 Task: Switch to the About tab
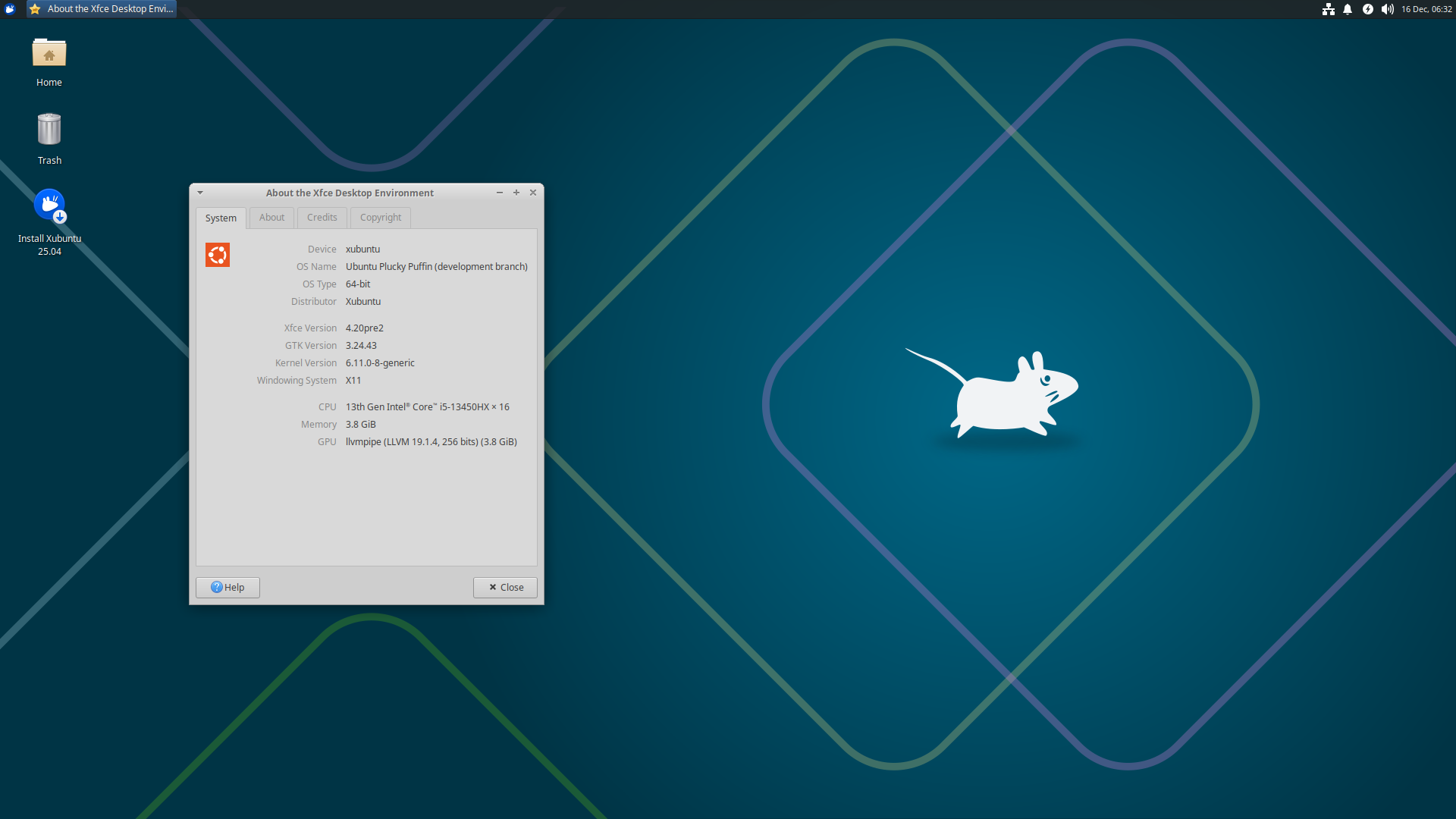pyautogui.click(x=270, y=217)
